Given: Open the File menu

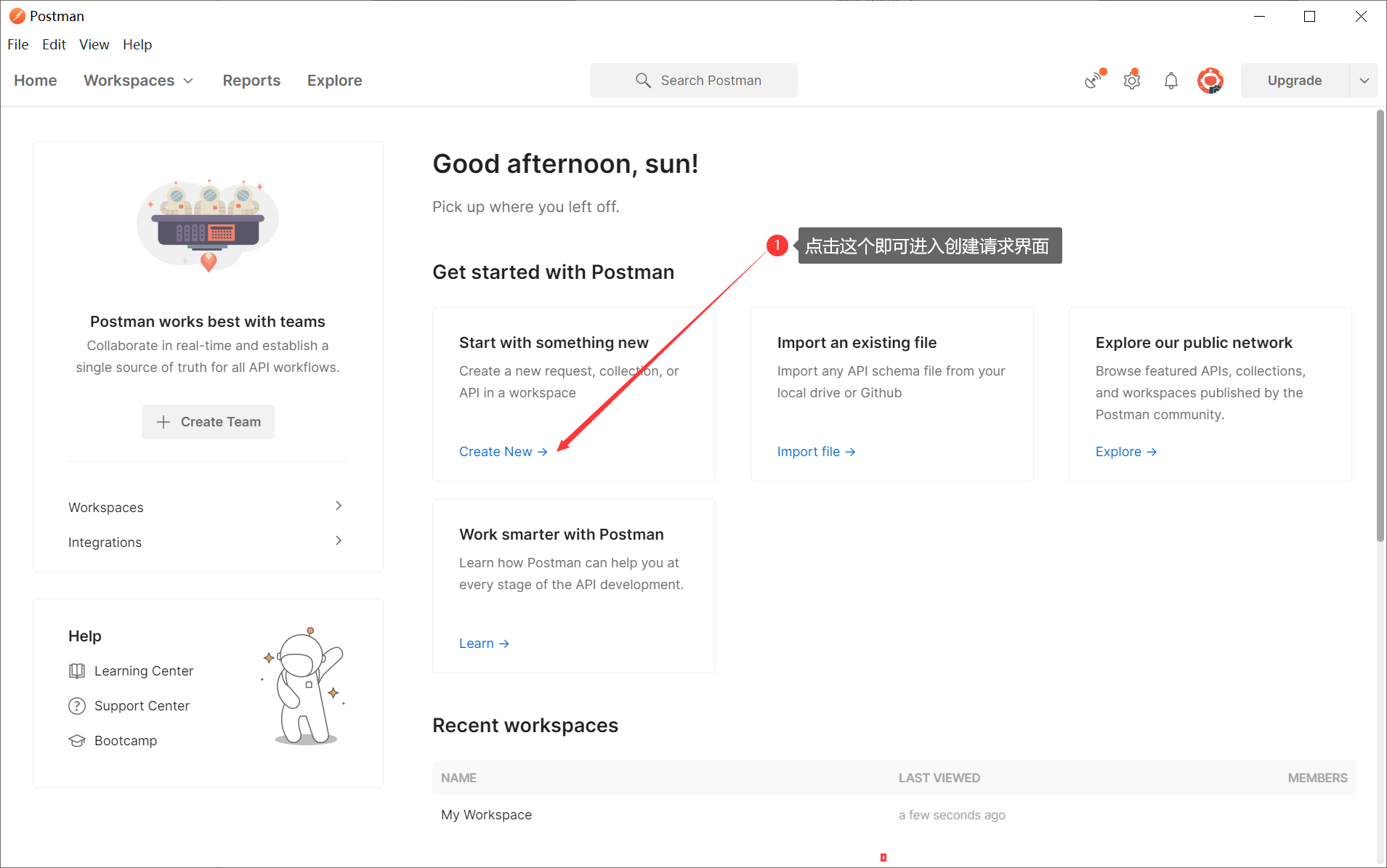Looking at the screenshot, I should tap(18, 44).
